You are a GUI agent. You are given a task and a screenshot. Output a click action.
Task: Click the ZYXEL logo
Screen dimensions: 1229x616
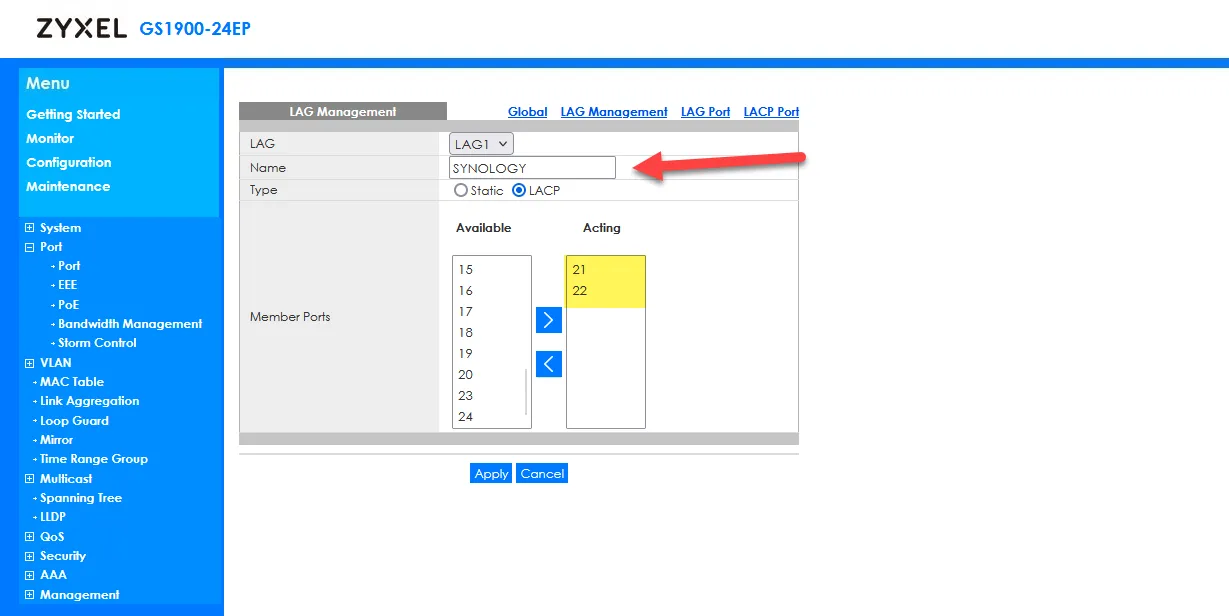pos(81,29)
